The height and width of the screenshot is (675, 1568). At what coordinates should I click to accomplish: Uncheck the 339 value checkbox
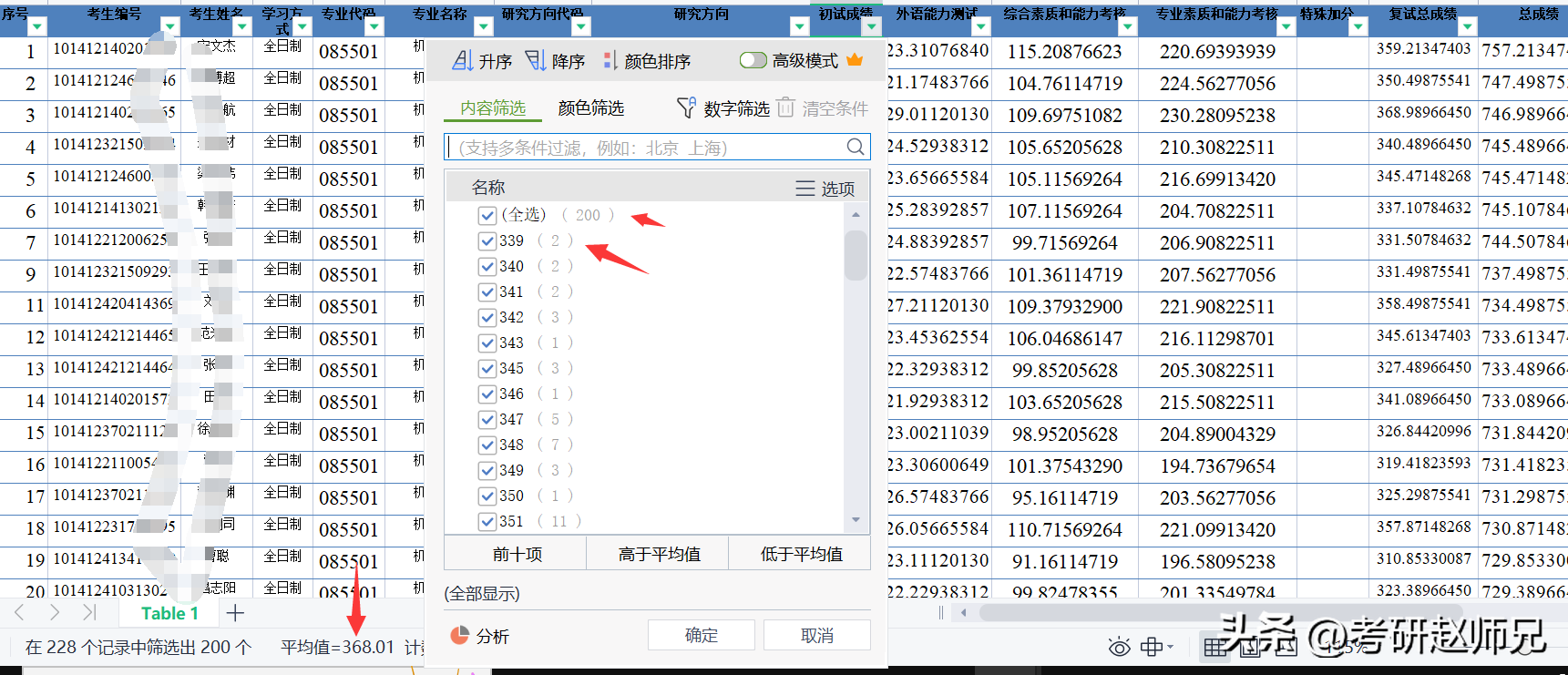(x=487, y=240)
